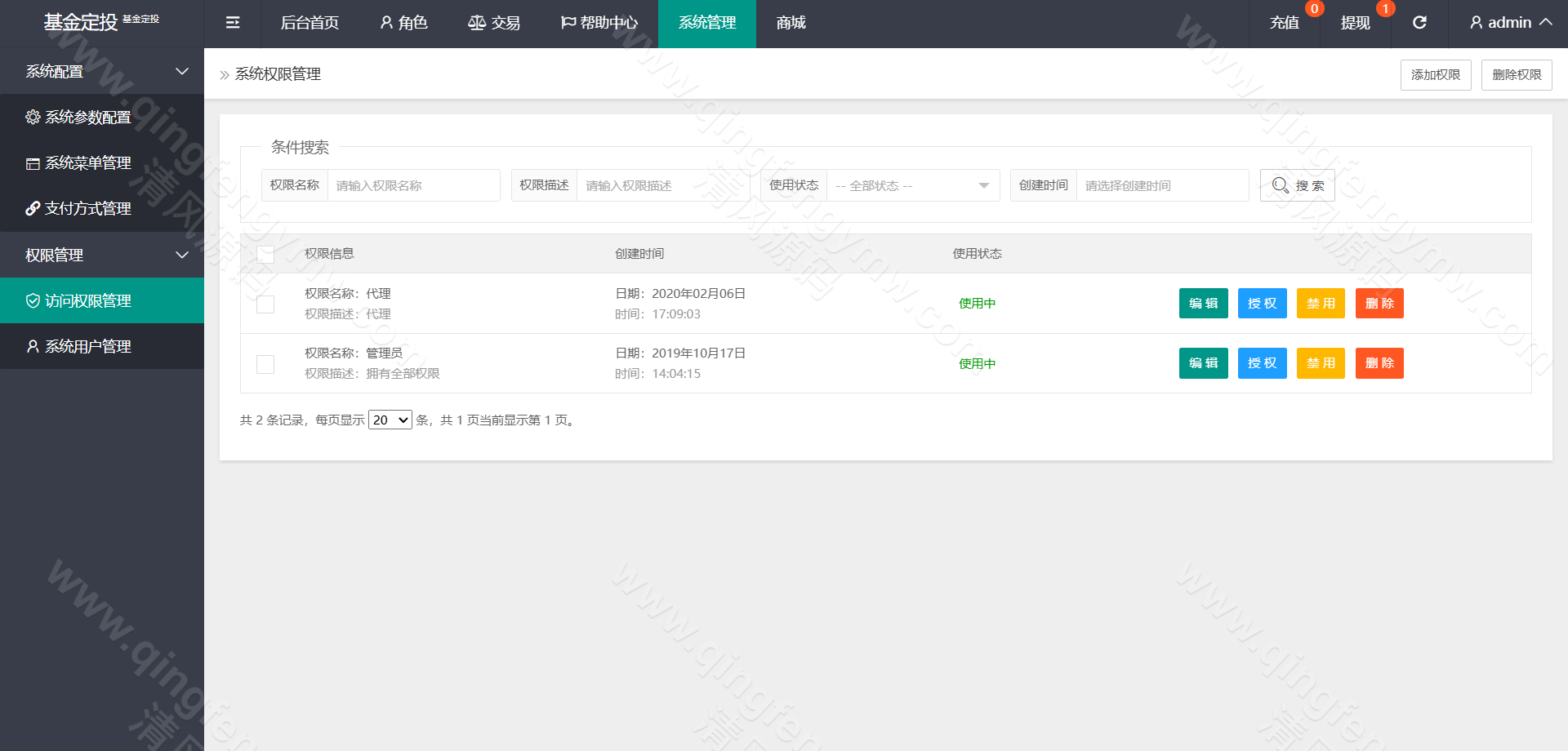1568x751 pixels.
Task: Click 授权 on the 管理员 row
Action: 1262,363
